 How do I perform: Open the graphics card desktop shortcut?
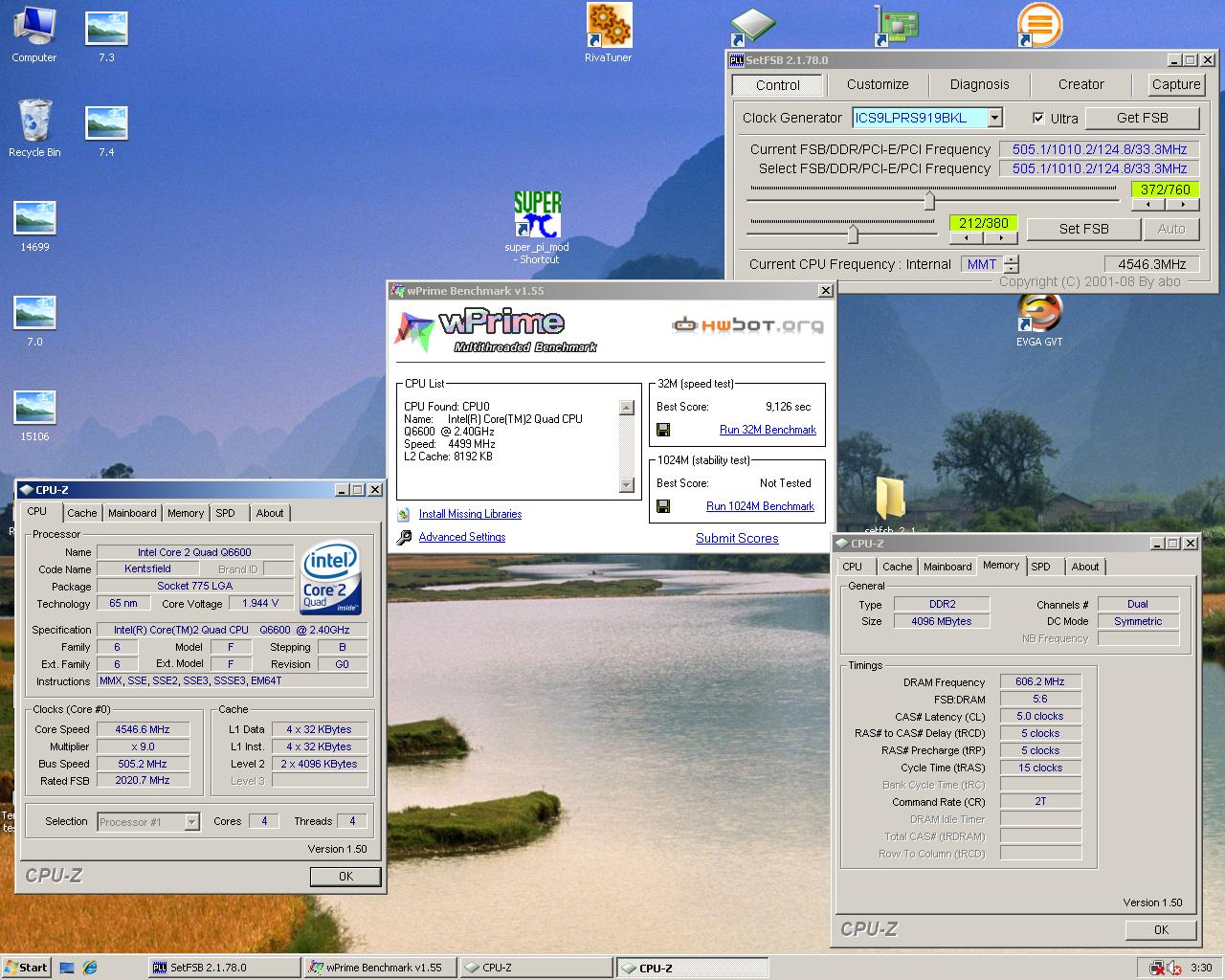point(897,26)
